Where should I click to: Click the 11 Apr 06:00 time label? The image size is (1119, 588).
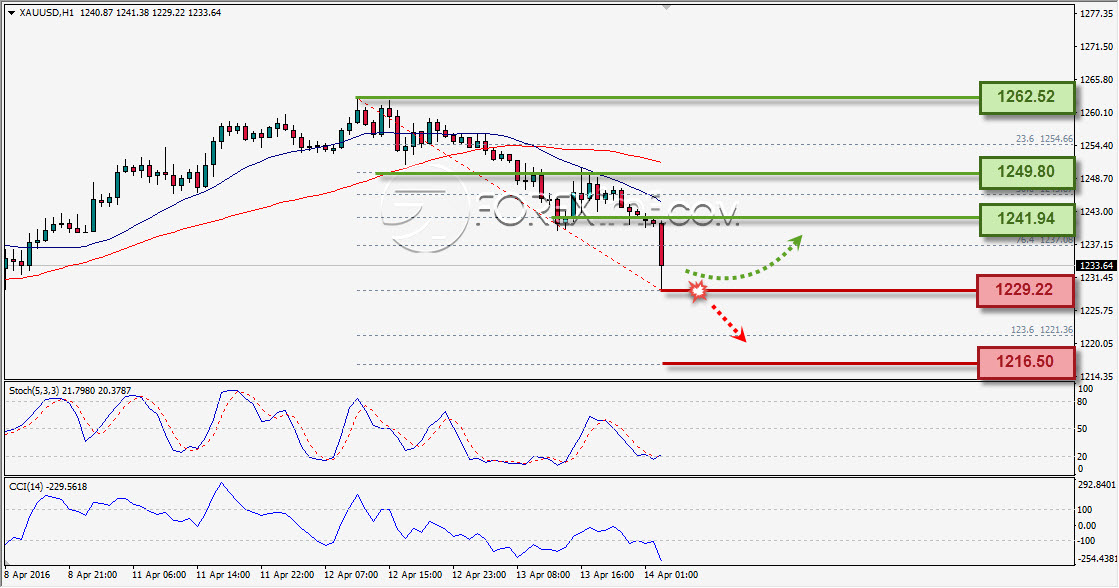(159, 574)
